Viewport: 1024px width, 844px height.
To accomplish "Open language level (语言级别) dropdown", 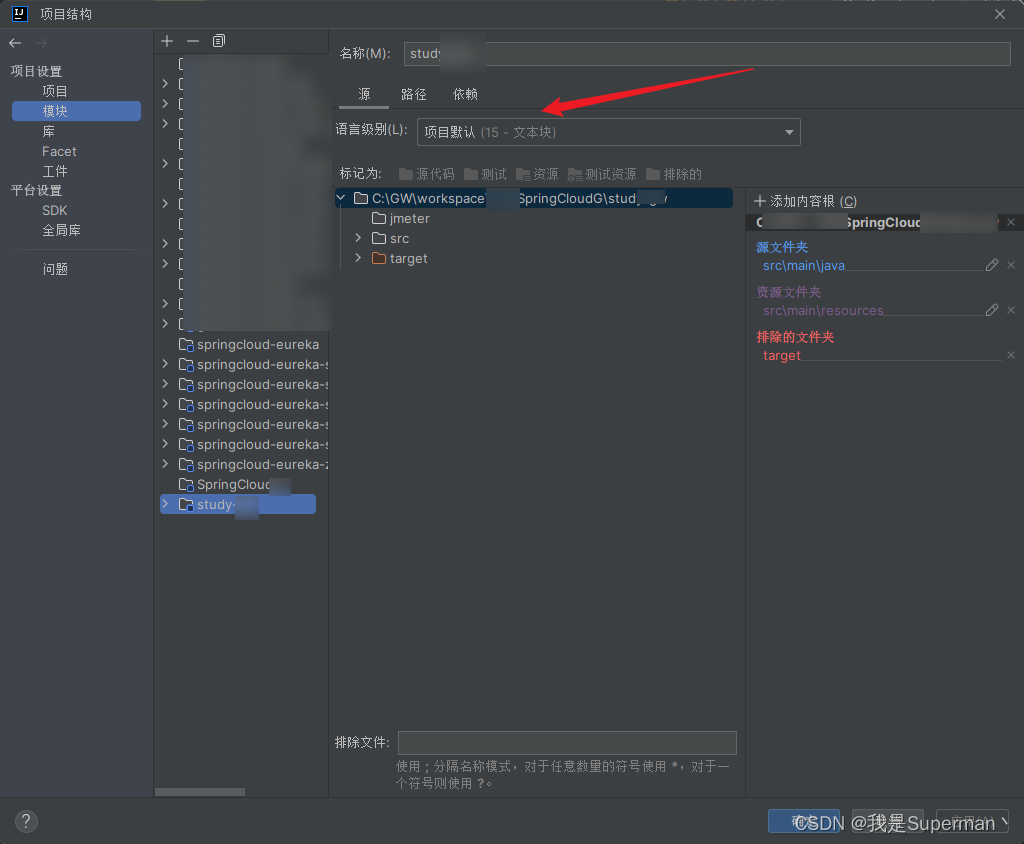I will tap(609, 132).
